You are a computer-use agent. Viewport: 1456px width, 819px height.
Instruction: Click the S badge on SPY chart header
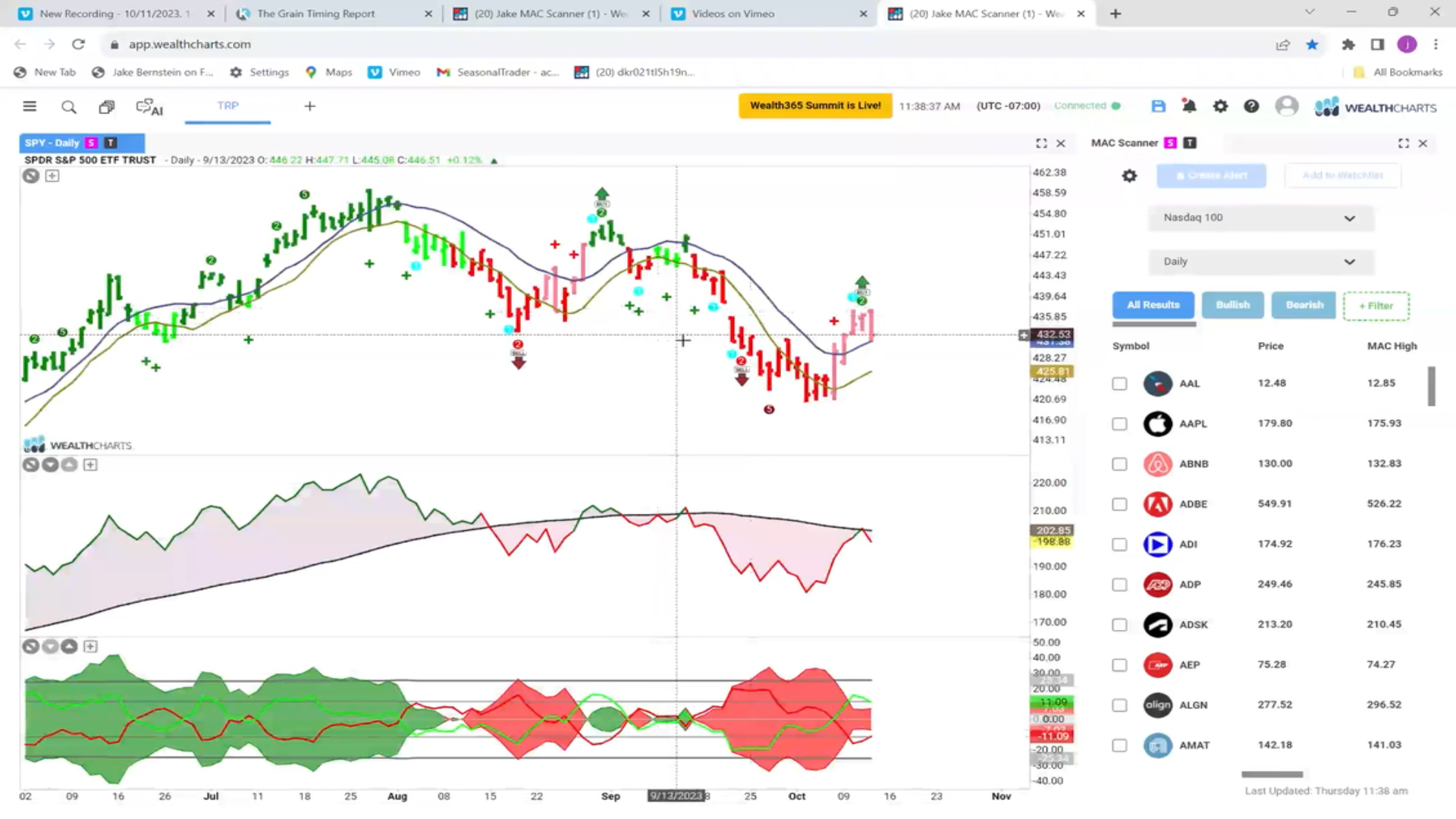click(x=91, y=143)
